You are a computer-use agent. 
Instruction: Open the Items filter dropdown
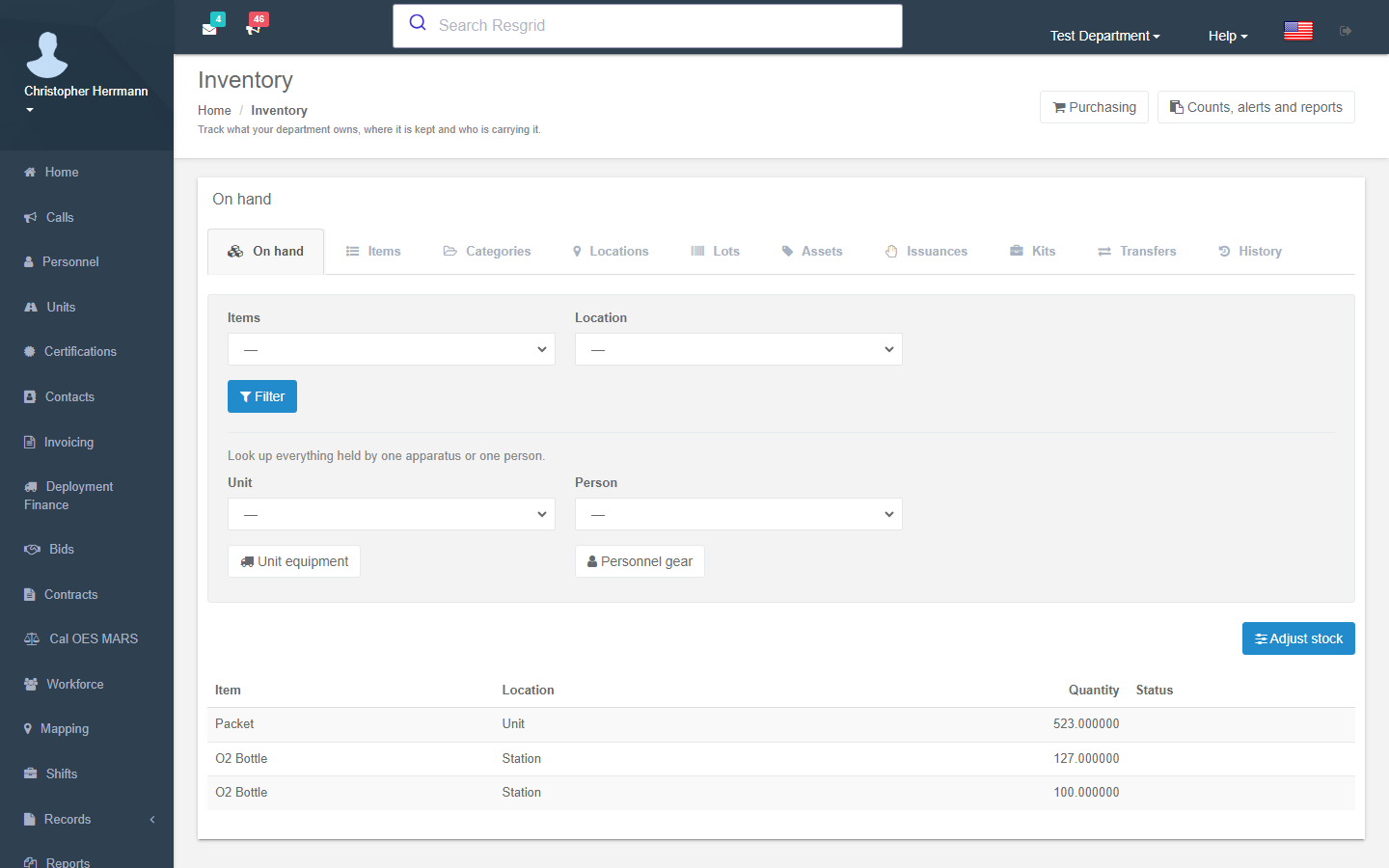point(392,349)
